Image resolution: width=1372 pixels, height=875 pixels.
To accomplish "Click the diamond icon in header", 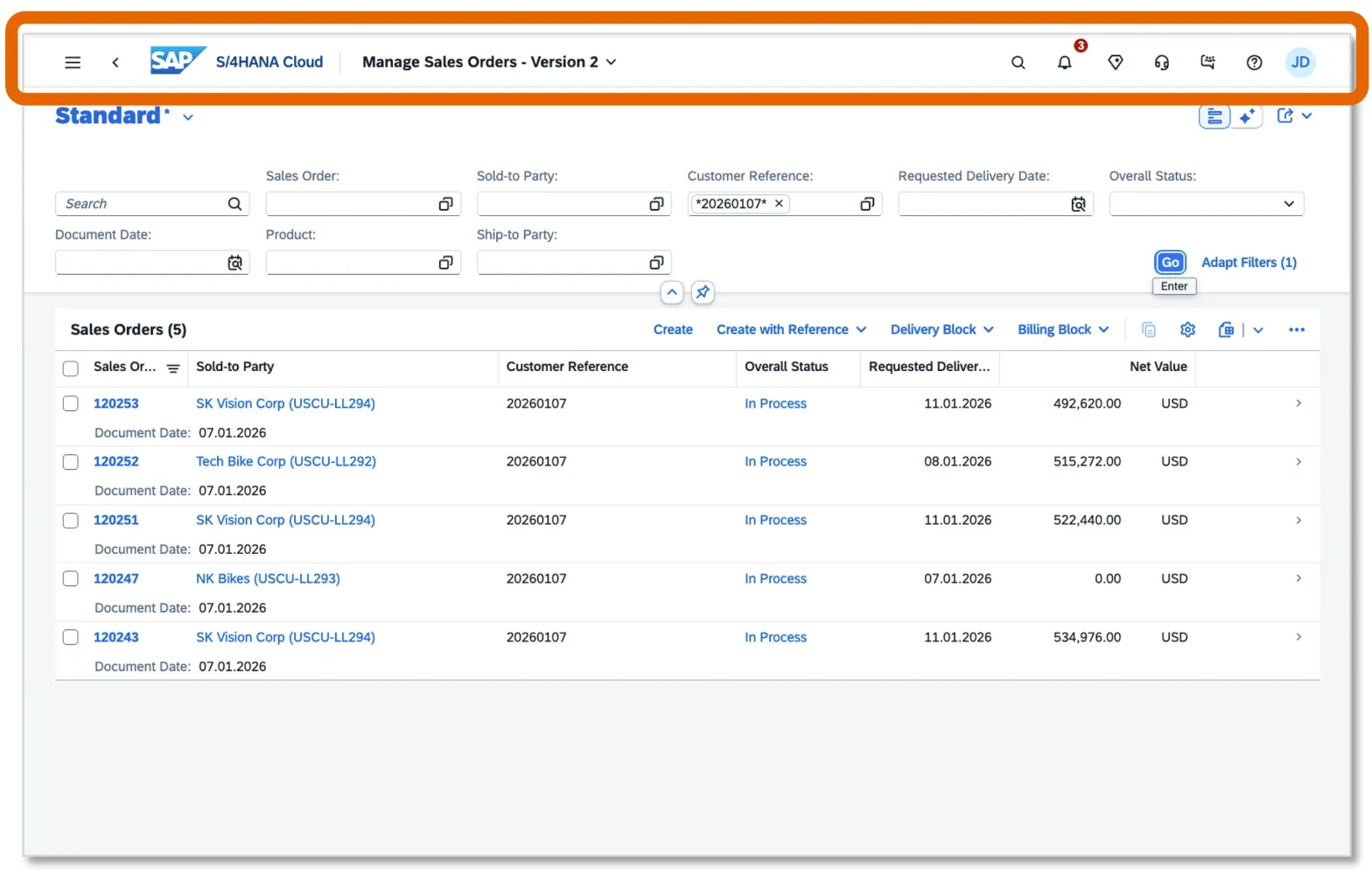I will pyautogui.click(x=1115, y=62).
